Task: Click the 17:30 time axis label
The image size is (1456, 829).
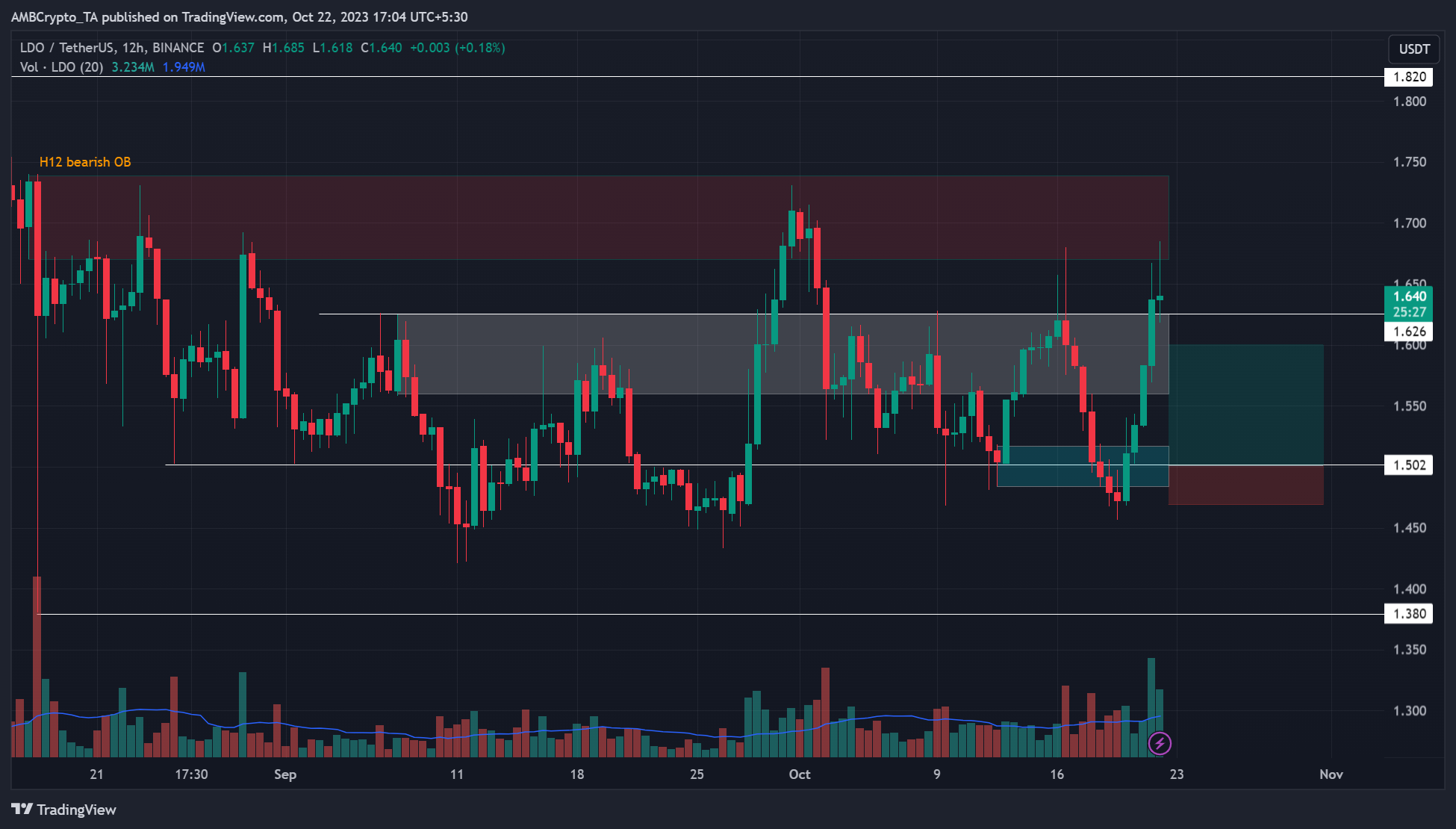Action: 191,774
